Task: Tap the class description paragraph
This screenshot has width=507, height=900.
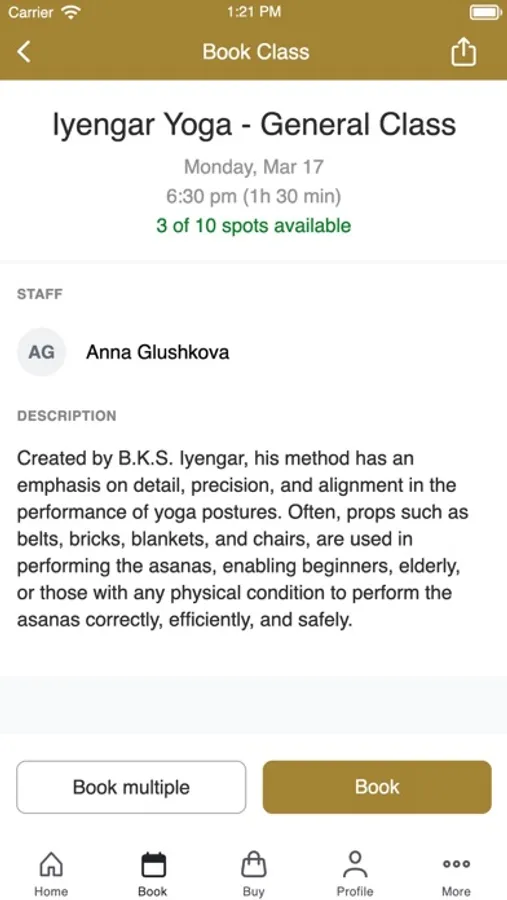Action: (243, 539)
